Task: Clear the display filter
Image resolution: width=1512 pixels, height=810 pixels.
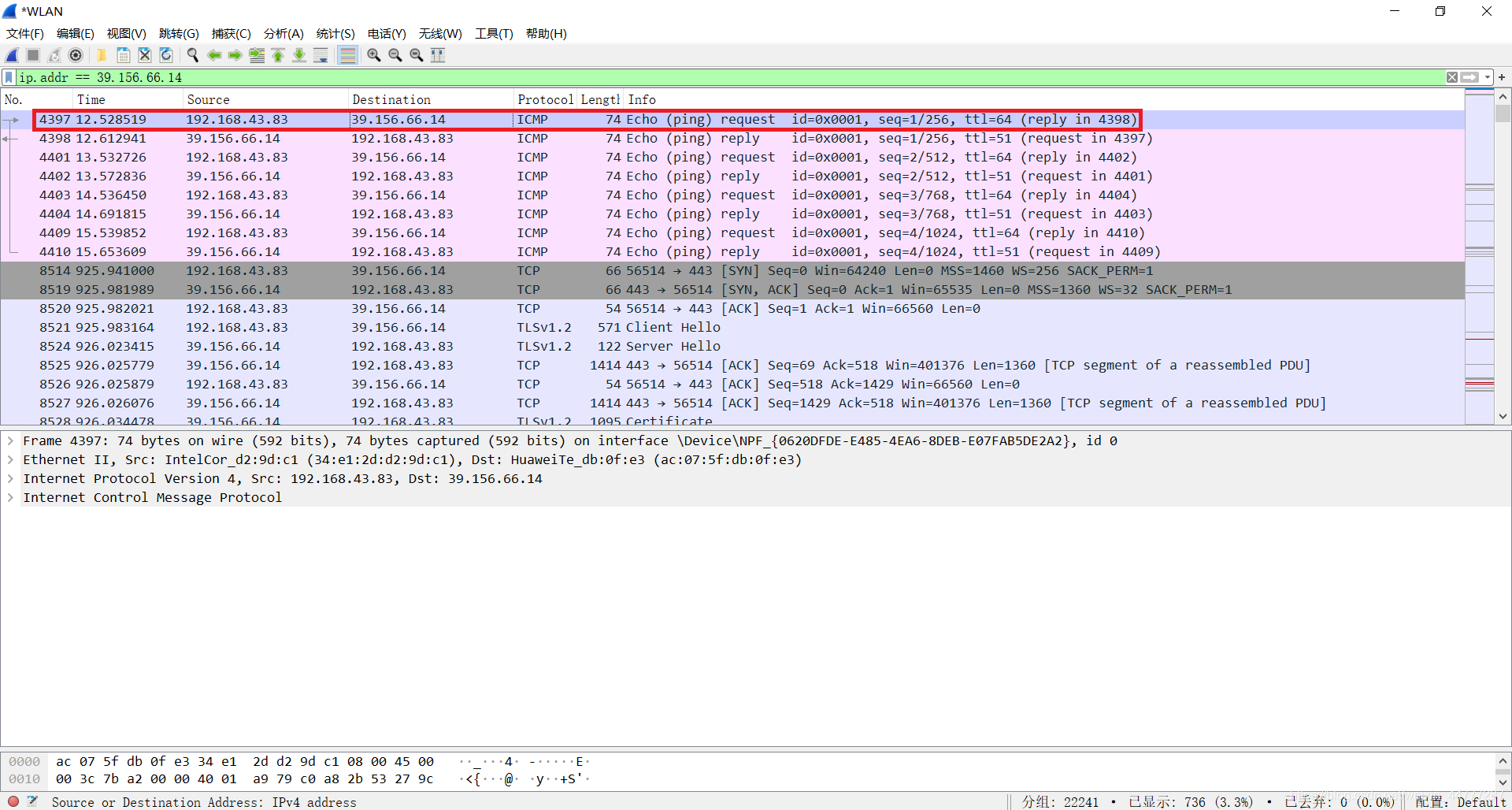Action: pyautogui.click(x=1451, y=77)
